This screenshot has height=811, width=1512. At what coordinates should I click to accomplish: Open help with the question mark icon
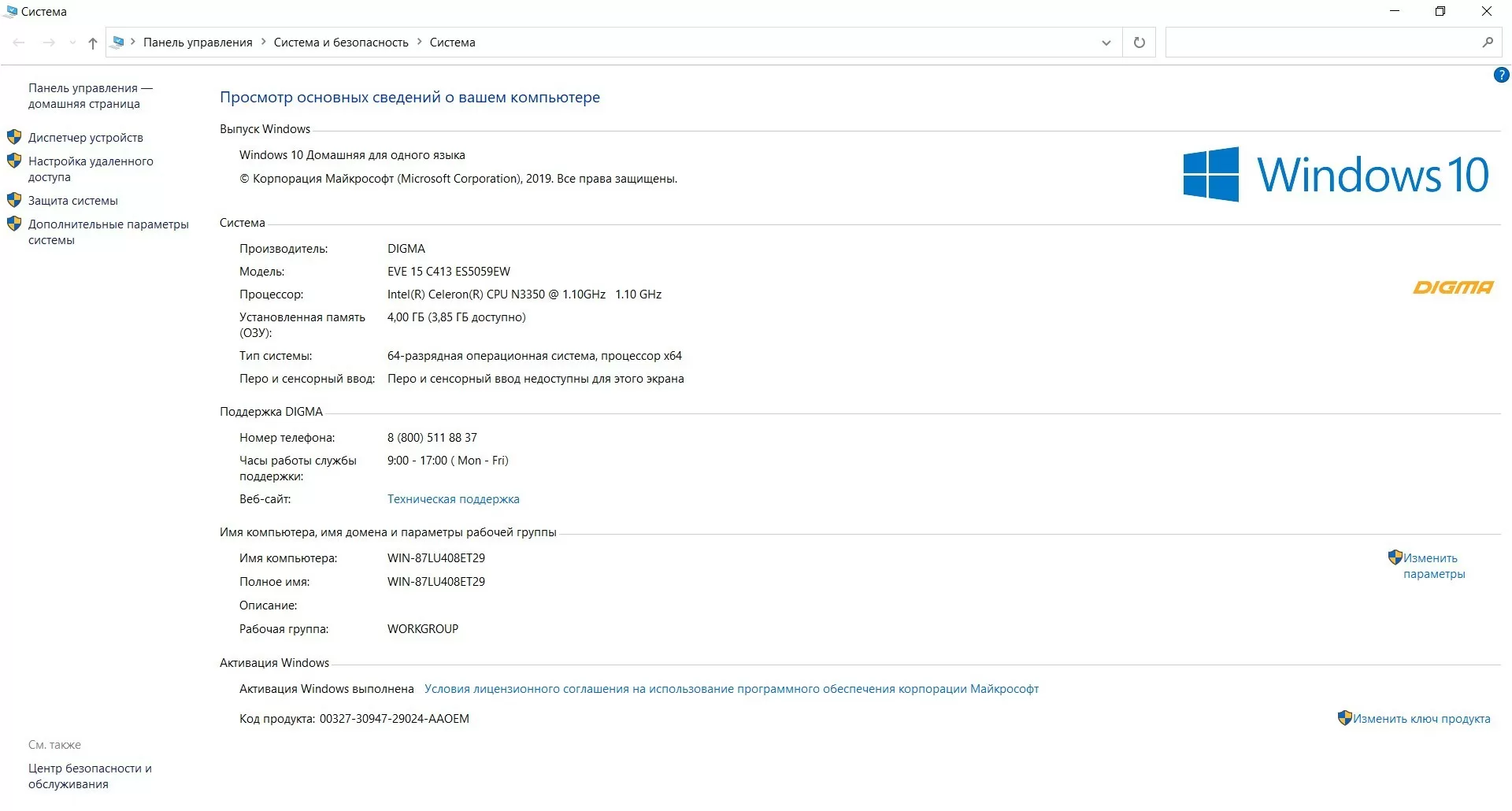(x=1501, y=76)
